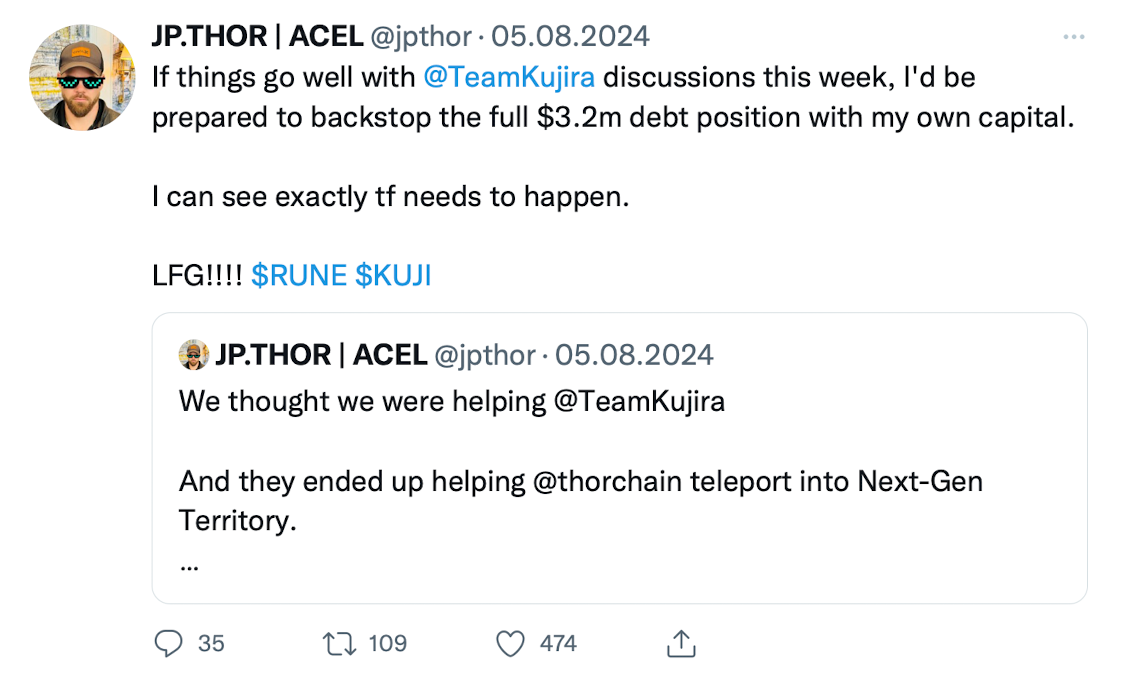The width and height of the screenshot is (1128, 681).
Task: Click the 474 likes count
Action: (x=558, y=643)
